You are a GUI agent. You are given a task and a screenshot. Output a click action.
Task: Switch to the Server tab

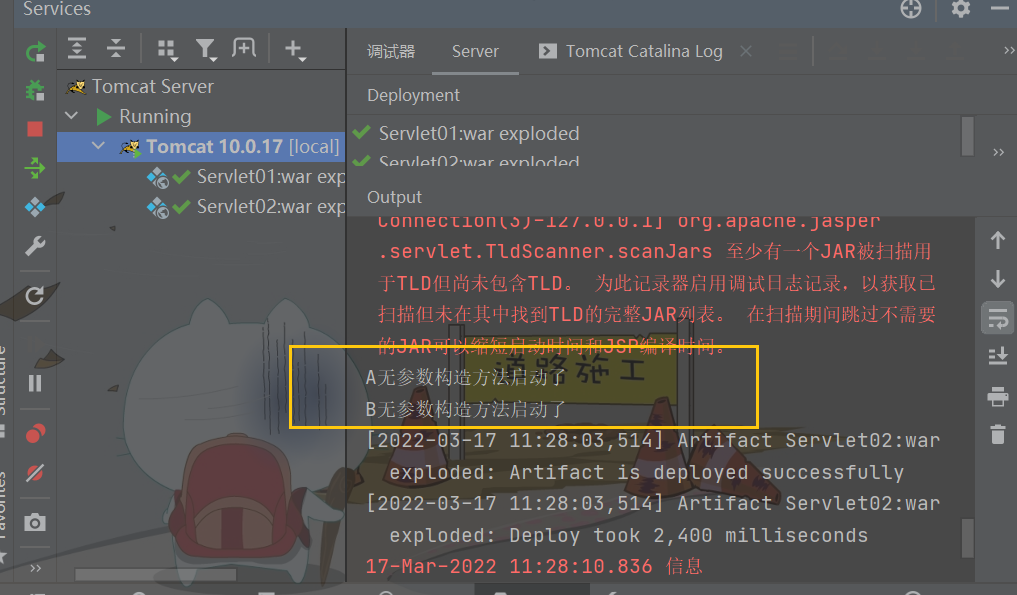click(x=475, y=51)
